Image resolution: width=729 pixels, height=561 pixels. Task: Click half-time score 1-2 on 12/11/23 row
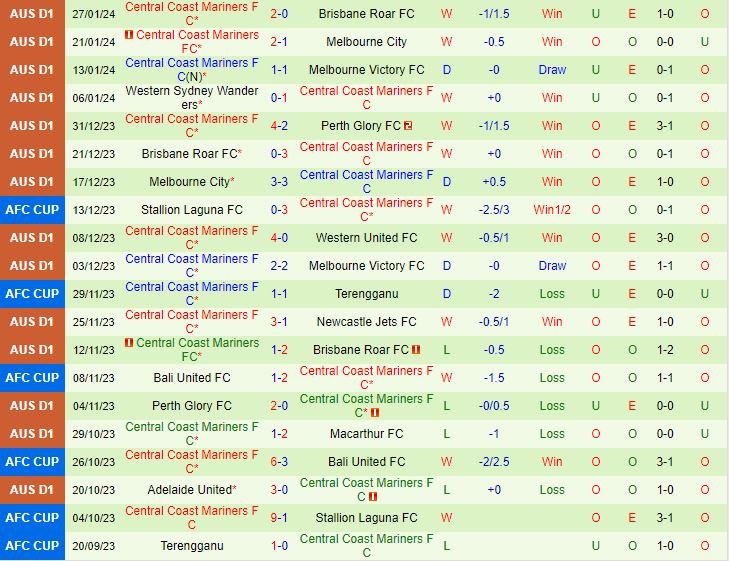665,350
